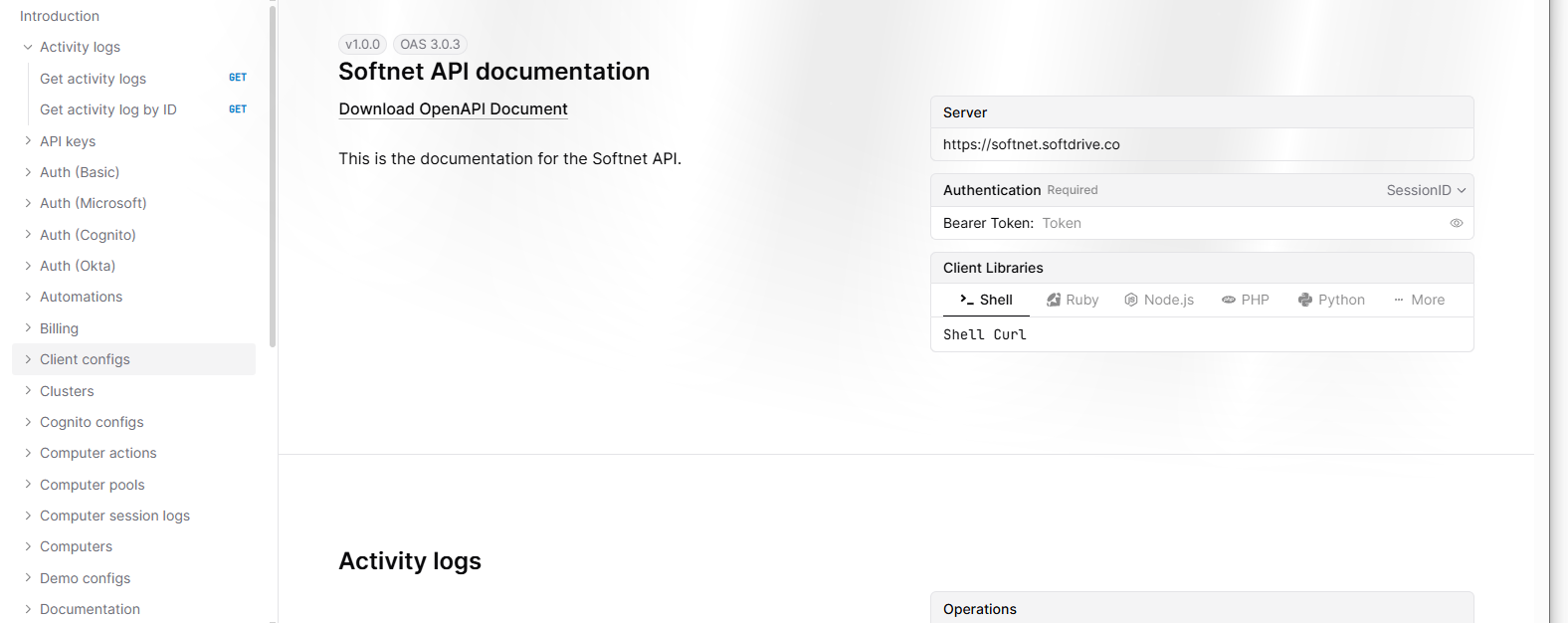Select the Shell client library tab
This screenshot has height=623, width=1568.
pos(986,300)
